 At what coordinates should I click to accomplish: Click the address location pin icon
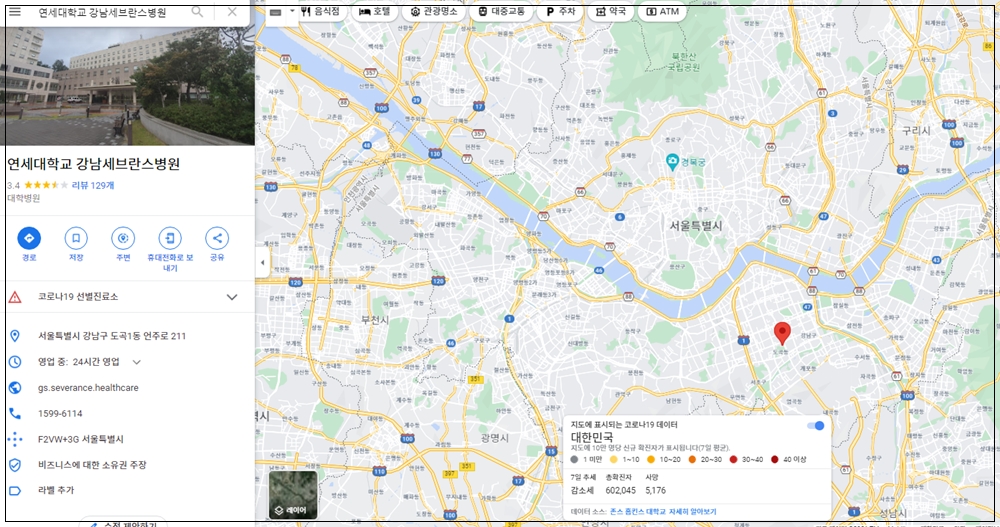[x=15, y=336]
